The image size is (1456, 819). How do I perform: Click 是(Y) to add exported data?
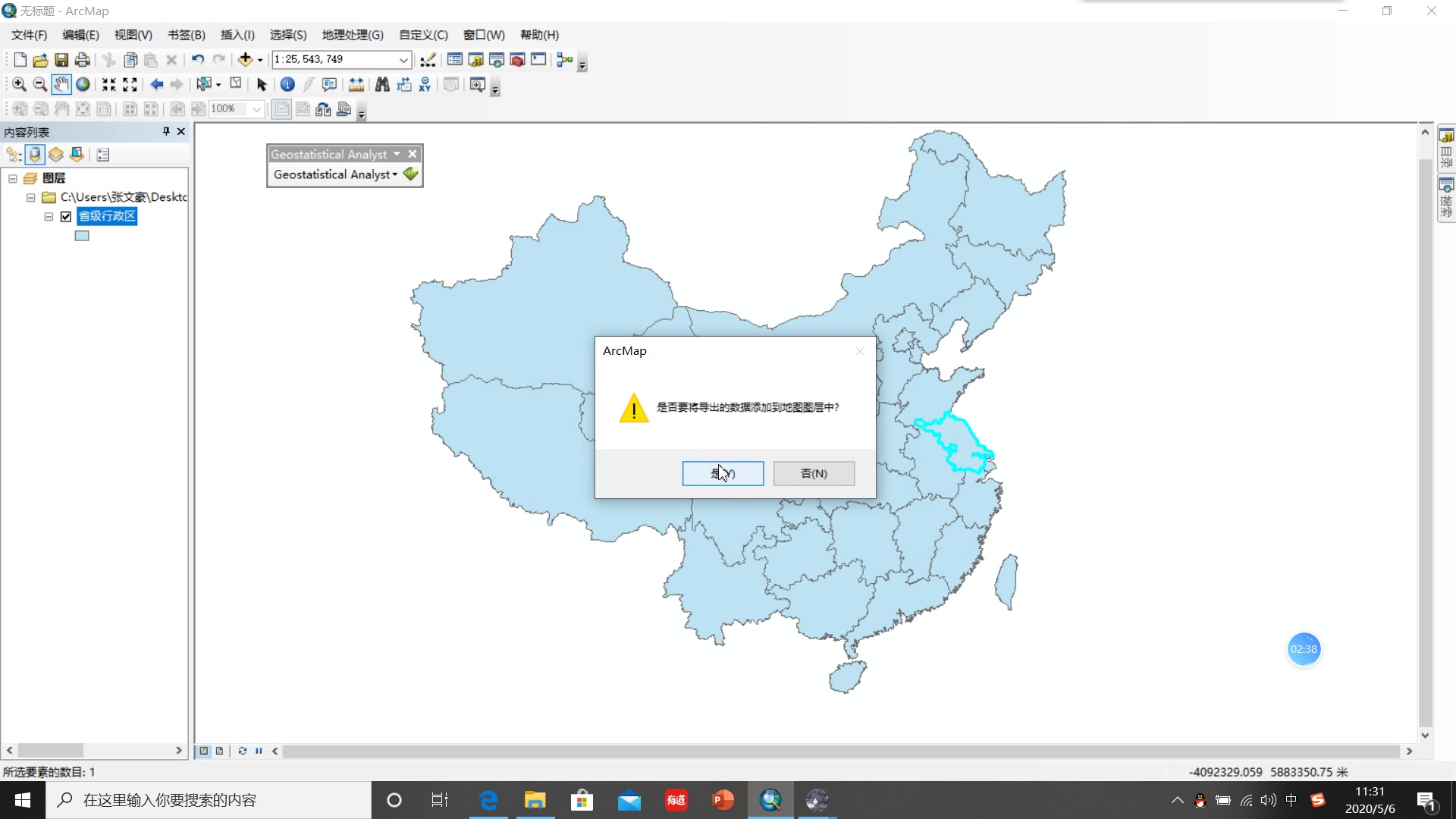coord(723,473)
